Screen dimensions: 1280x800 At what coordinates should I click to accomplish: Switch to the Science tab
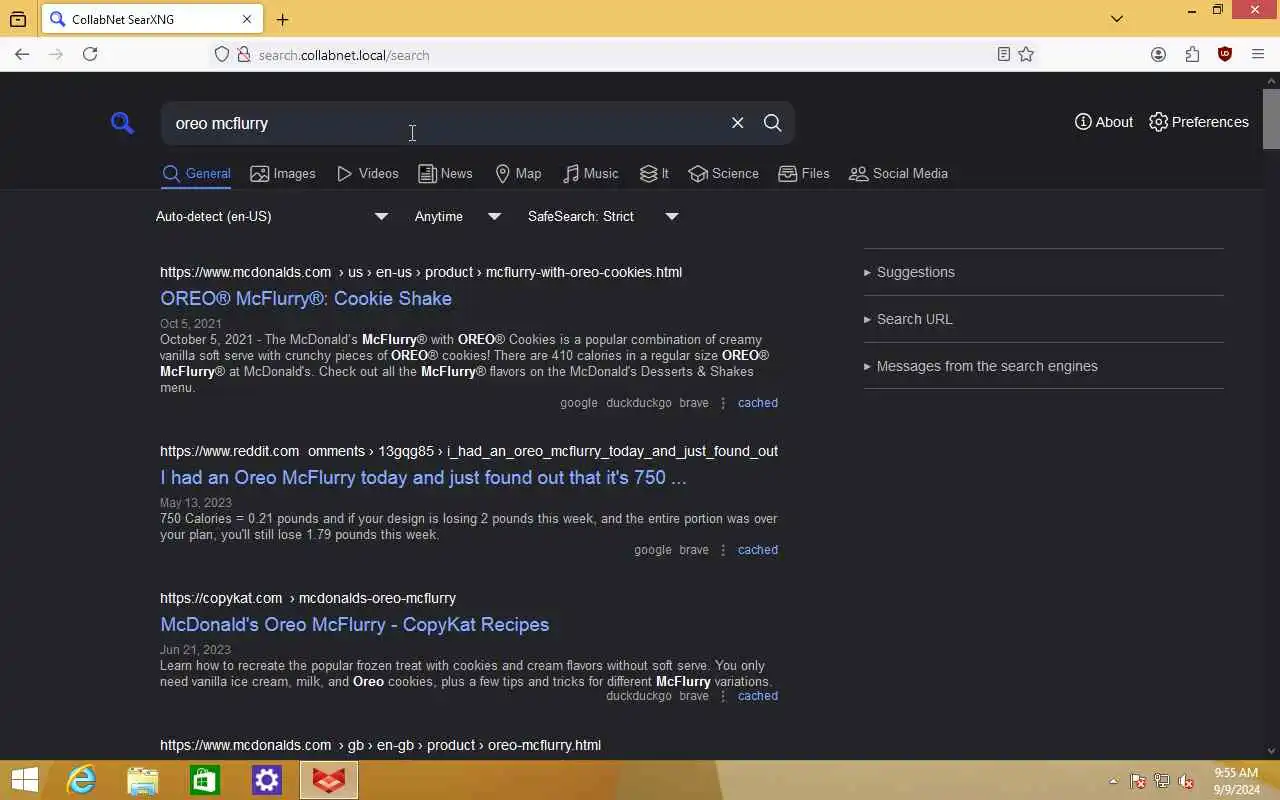(723, 174)
